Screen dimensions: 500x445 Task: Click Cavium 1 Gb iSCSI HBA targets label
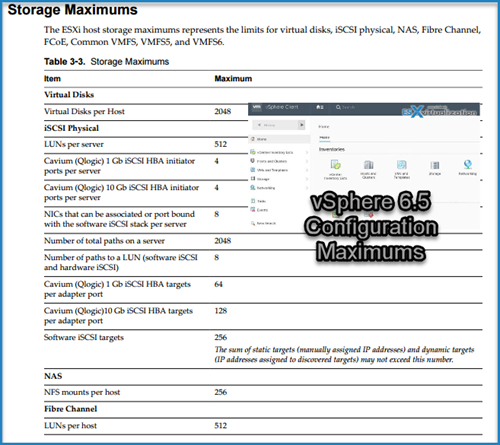click(x=117, y=289)
